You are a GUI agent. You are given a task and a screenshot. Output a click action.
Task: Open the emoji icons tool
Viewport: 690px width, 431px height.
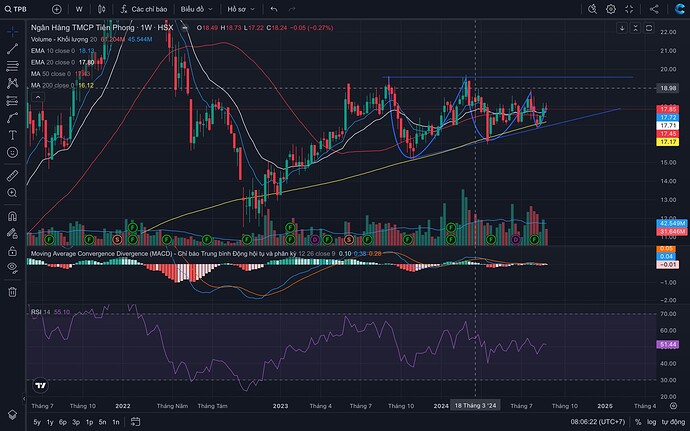[x=12, y=152]
